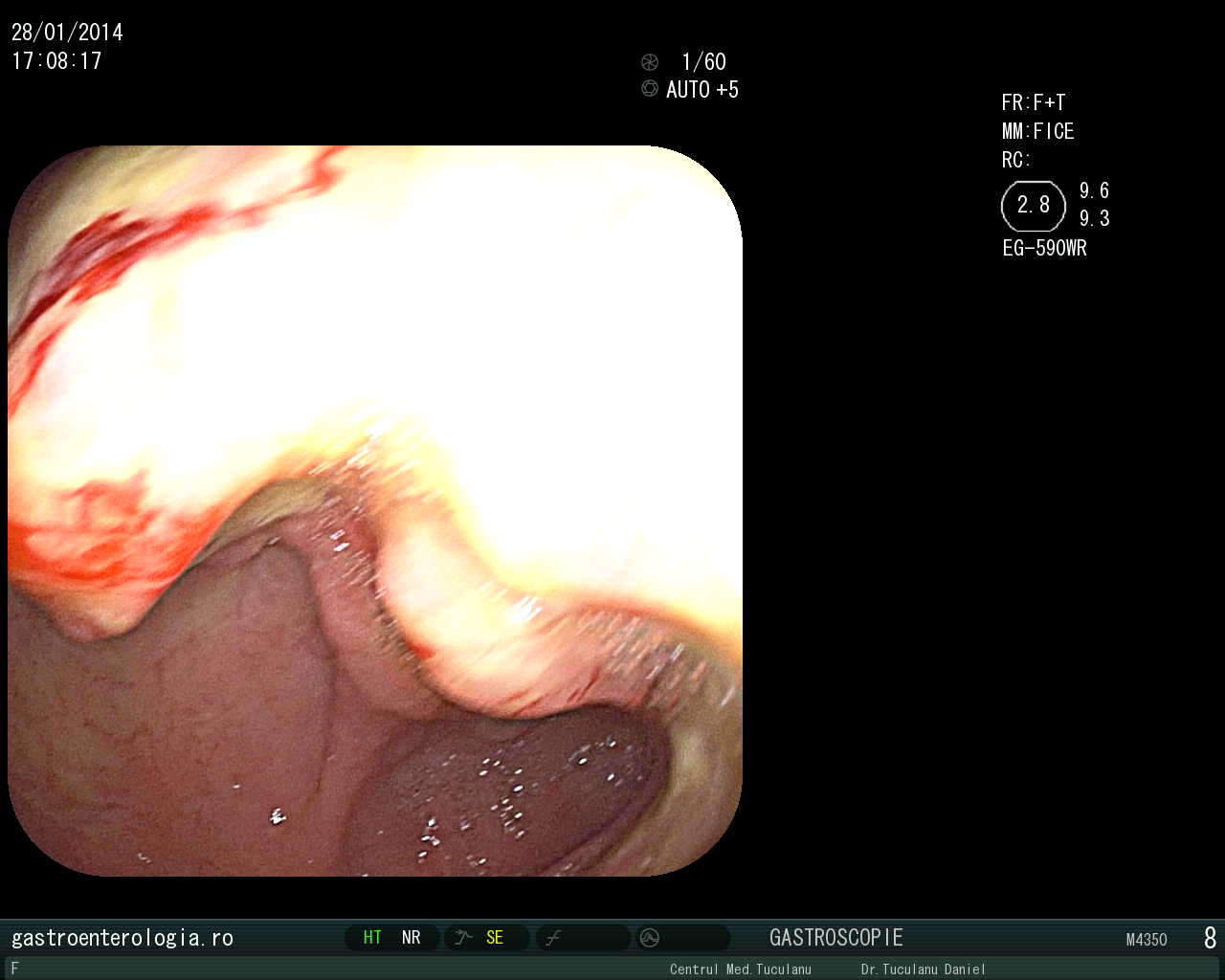Toggle the yellow SE indicator
The image size is (1225, 980).
pyautogui.click(x=495, y=938)
